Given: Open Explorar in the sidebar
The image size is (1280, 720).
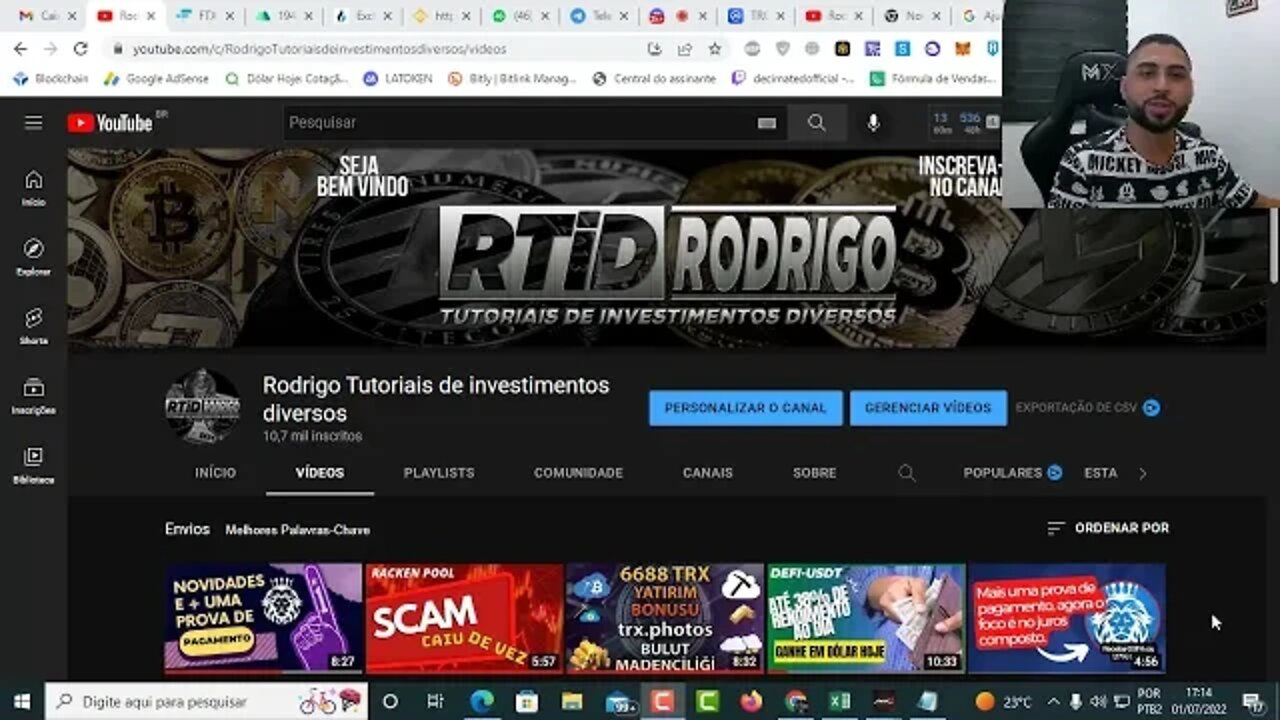Looking at the screenshot, I should click(34, 257).
